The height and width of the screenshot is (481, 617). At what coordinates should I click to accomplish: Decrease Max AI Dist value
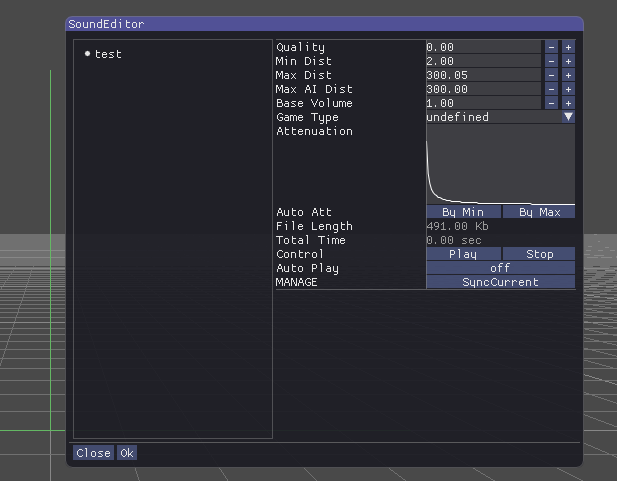[x=551, y=89]
